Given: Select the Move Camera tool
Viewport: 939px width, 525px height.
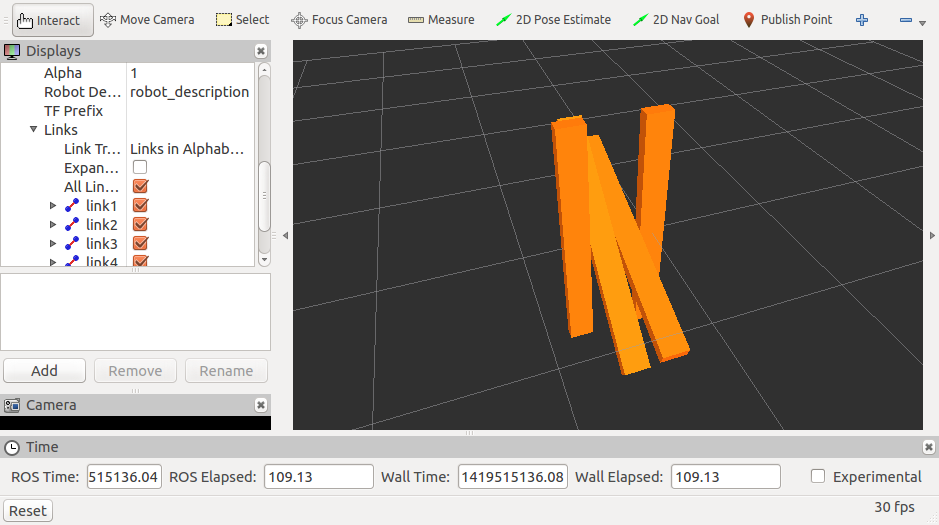Looking at the screenshot, I should point(147,20).
